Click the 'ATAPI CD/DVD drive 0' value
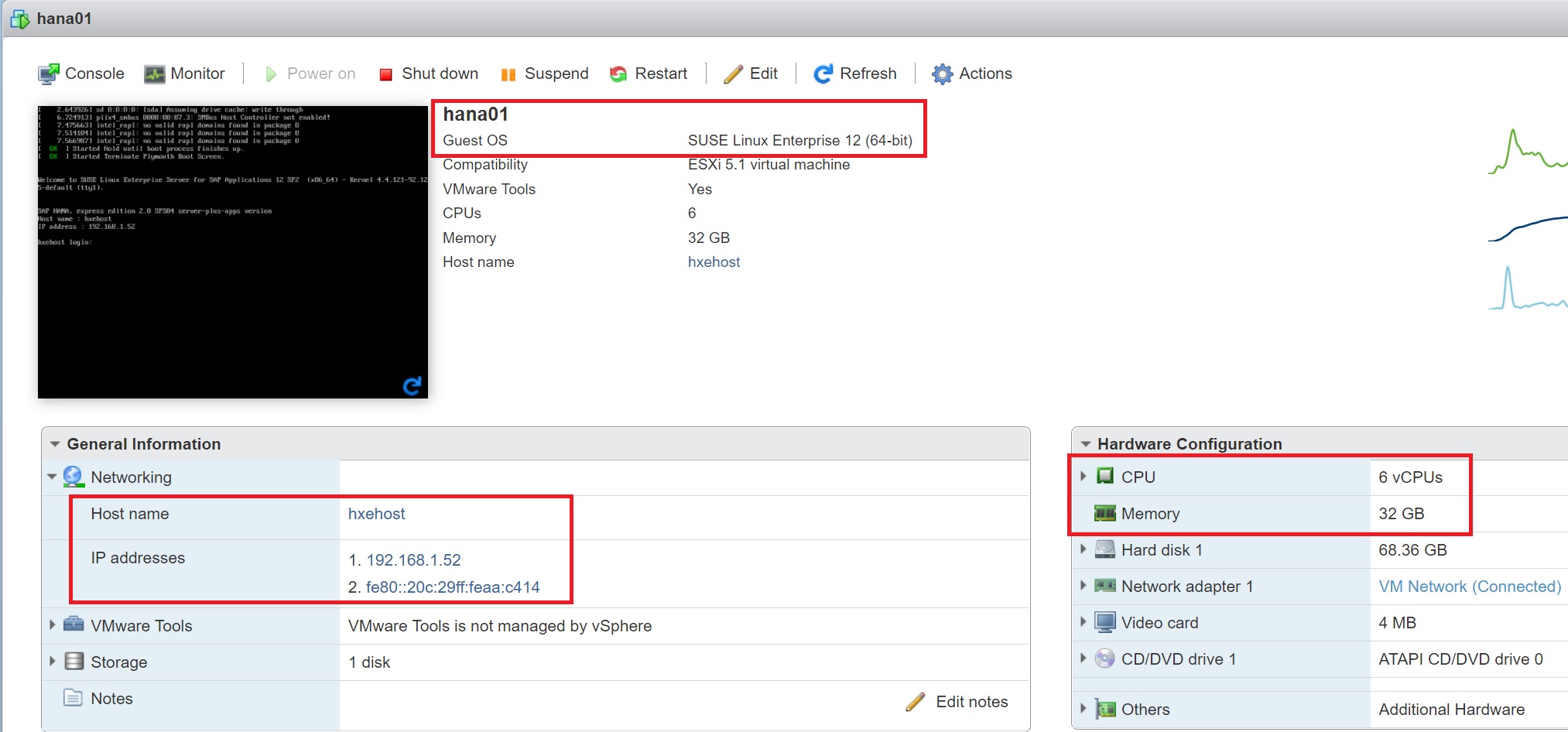 pyautogui.click(x=1460, y=659)
